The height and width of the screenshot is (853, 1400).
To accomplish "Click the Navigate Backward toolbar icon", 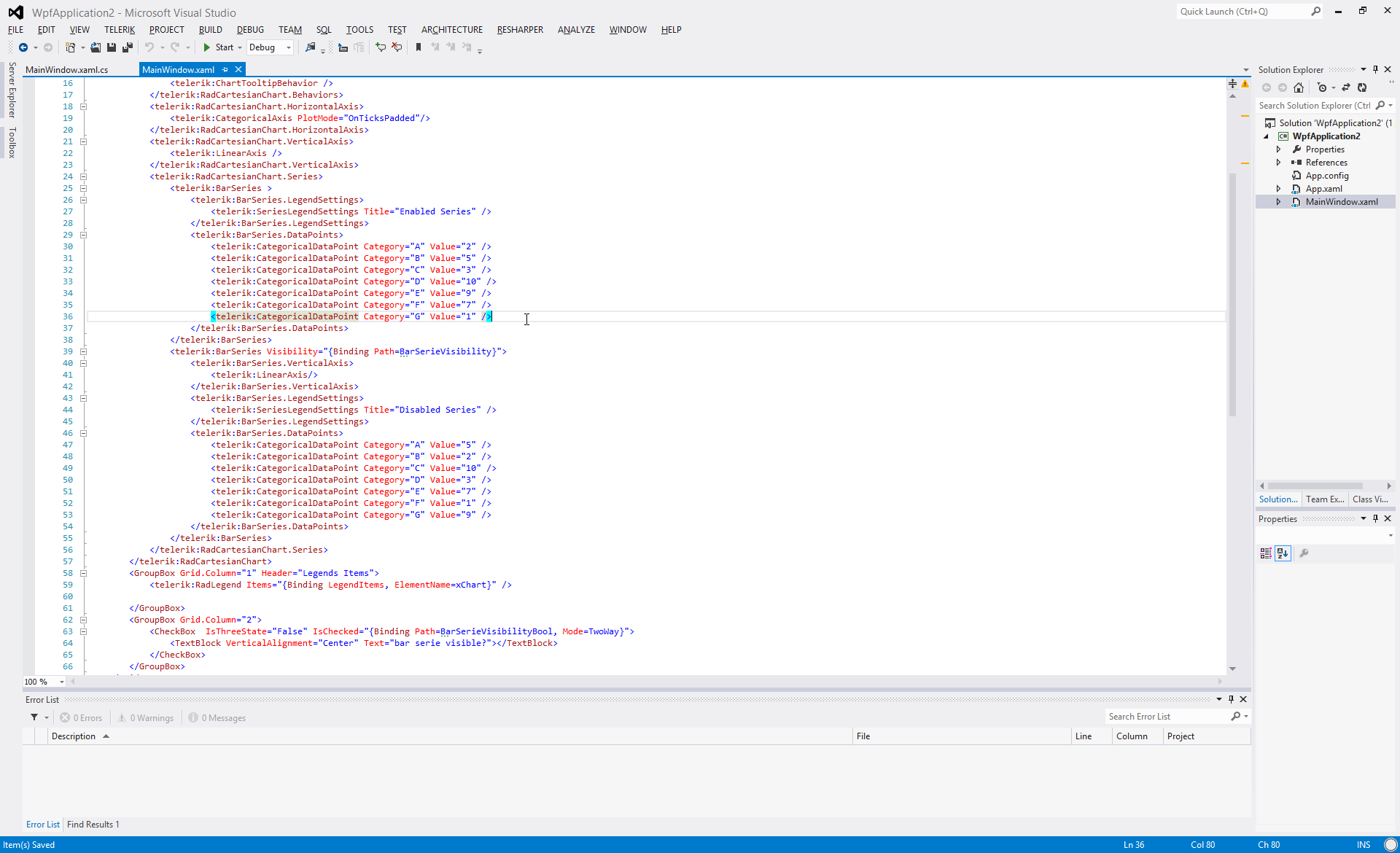I will [x=23, y=47].
